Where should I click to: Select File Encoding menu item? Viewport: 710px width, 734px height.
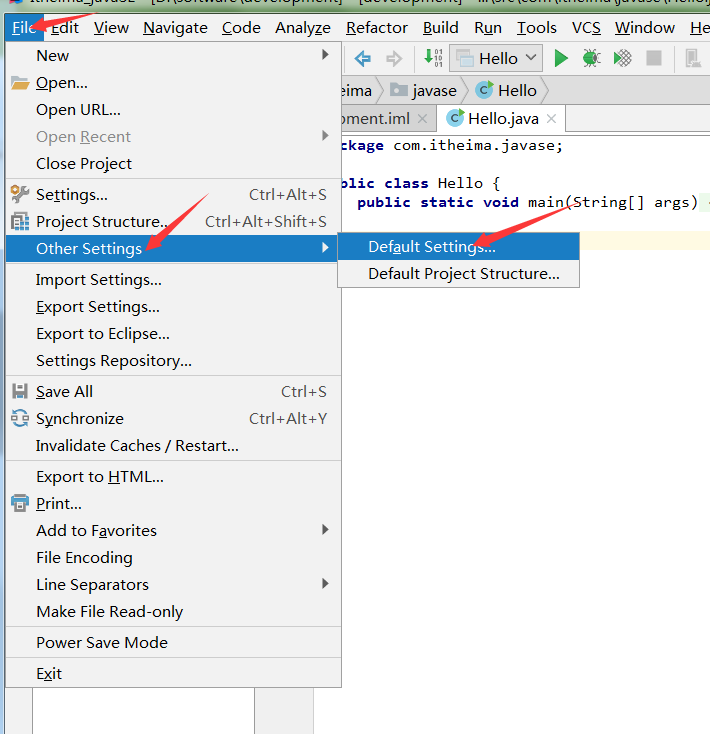point(173,558)
